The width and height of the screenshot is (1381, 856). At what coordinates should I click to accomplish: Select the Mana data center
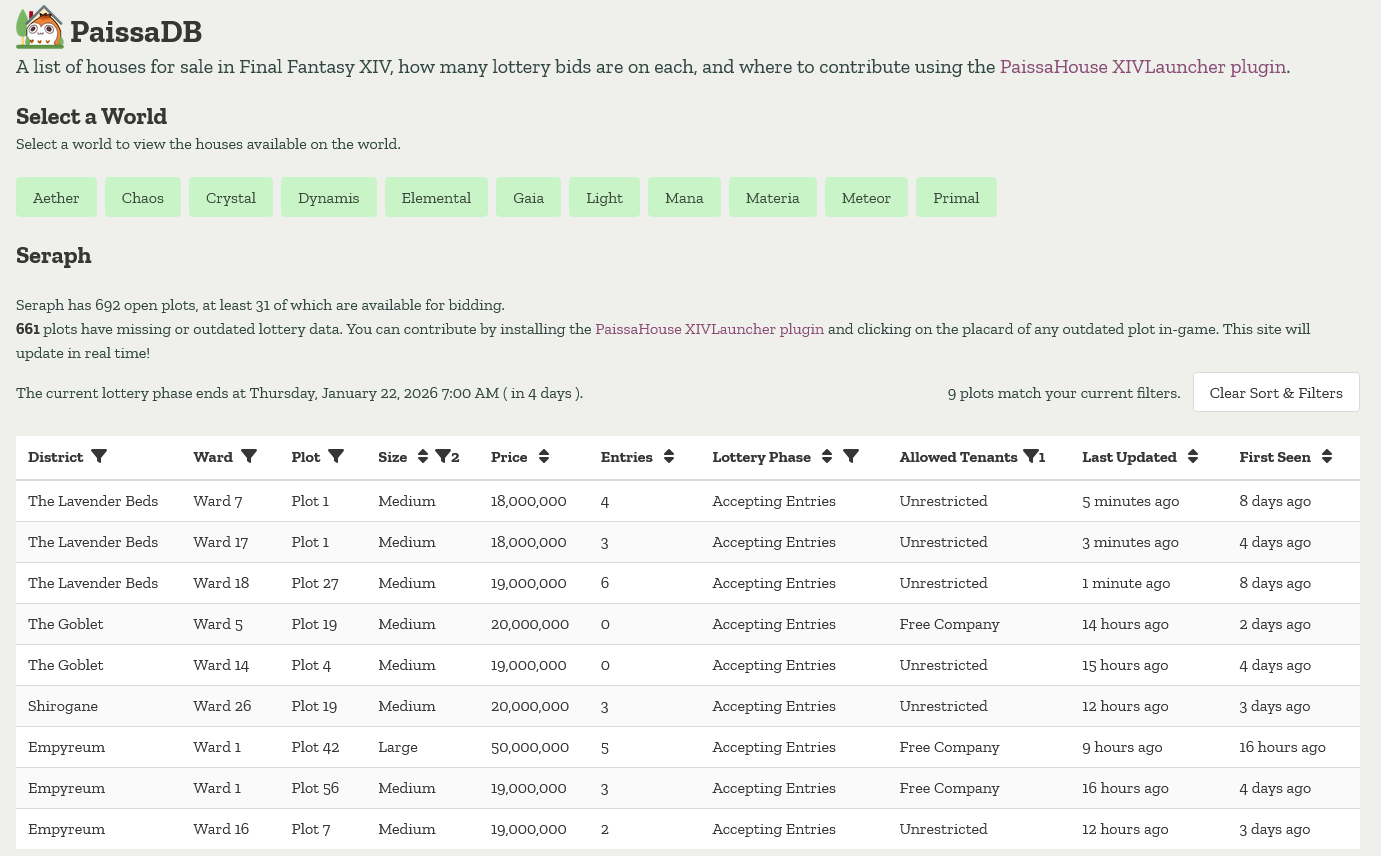point(684,198)
